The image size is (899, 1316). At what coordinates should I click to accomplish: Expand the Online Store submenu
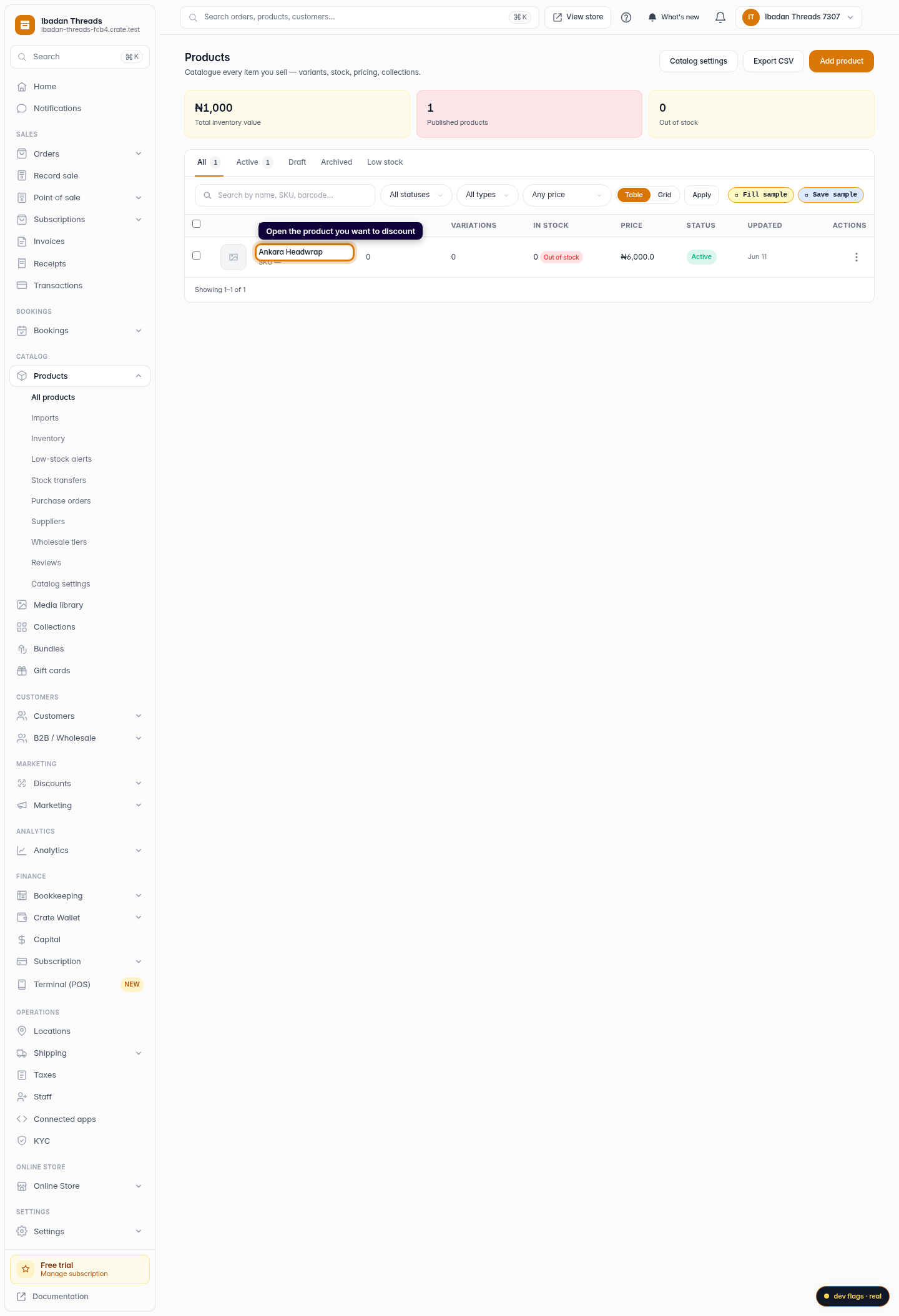point(139,1186)
